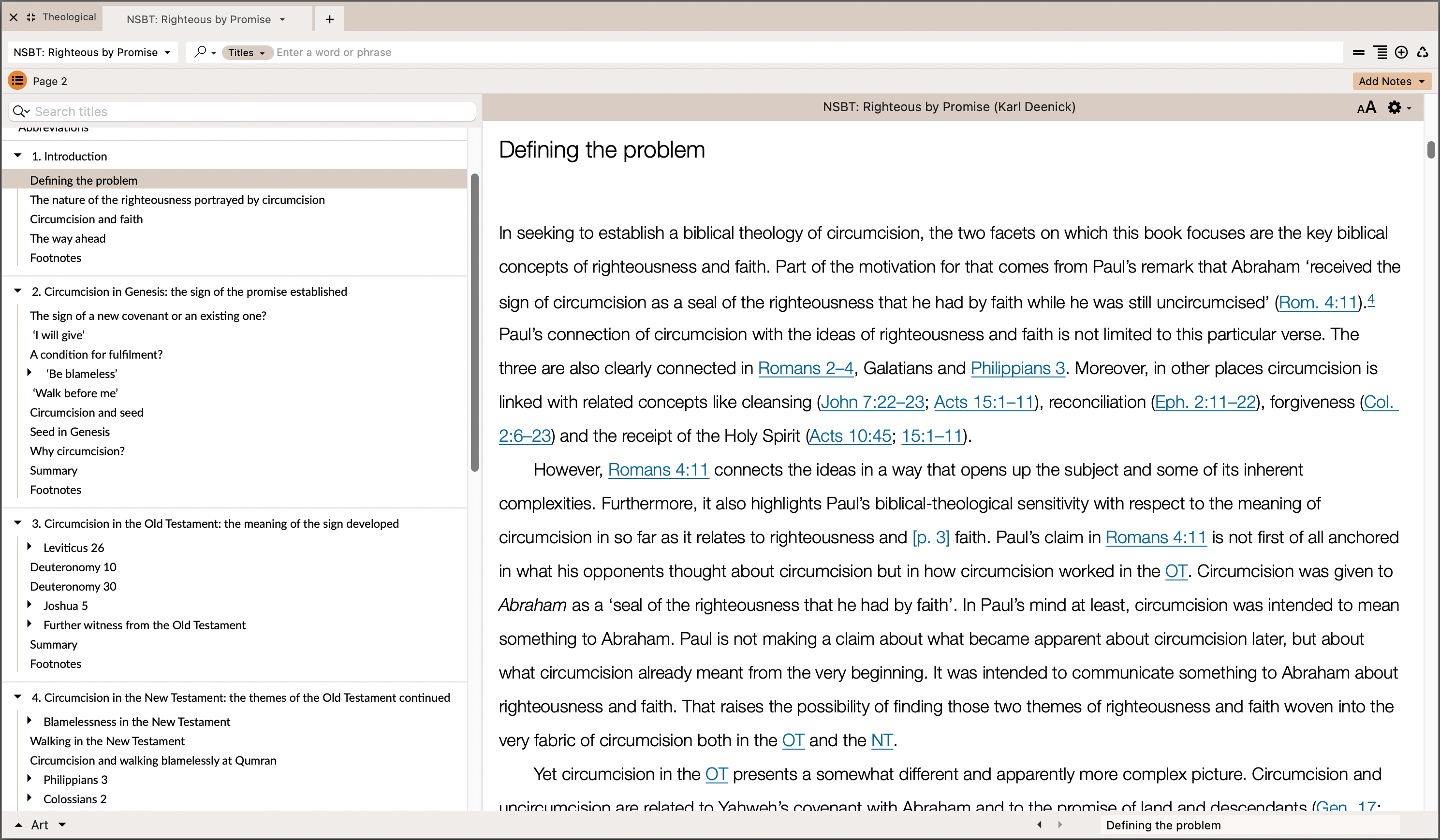This screenshot has width=1440, height=840.
Task: Go to previous section arrow
Action: point(1040,825)
